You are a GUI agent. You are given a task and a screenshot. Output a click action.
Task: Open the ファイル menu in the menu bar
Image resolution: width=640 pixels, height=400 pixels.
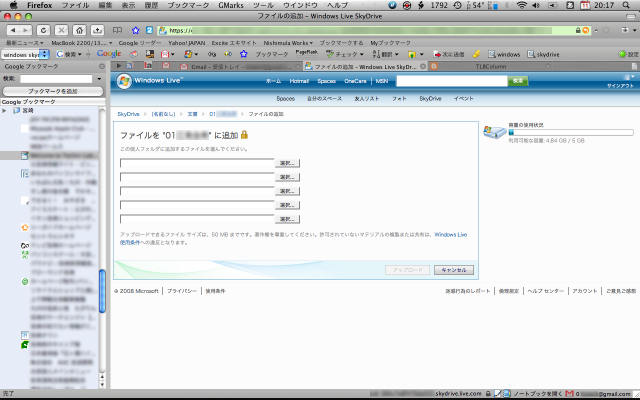click(76, 5)
